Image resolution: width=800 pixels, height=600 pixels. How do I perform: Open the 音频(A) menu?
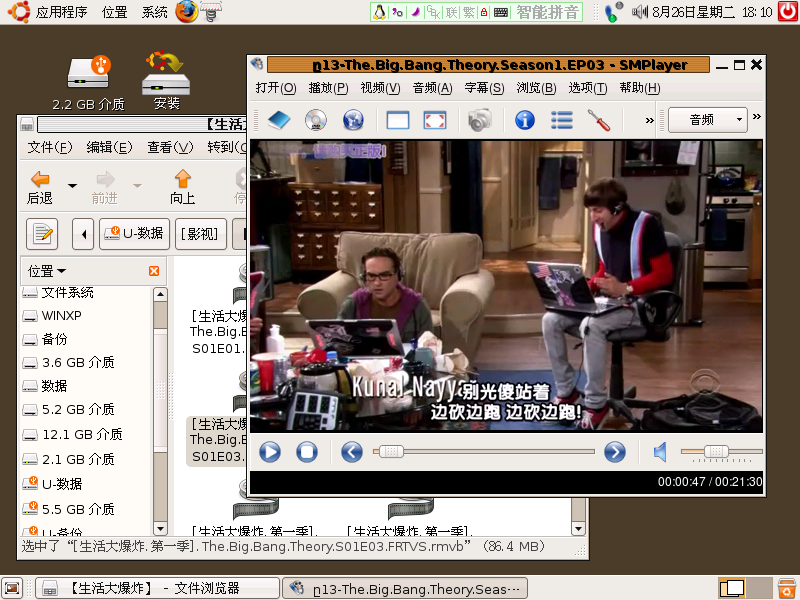click(433, 88)
